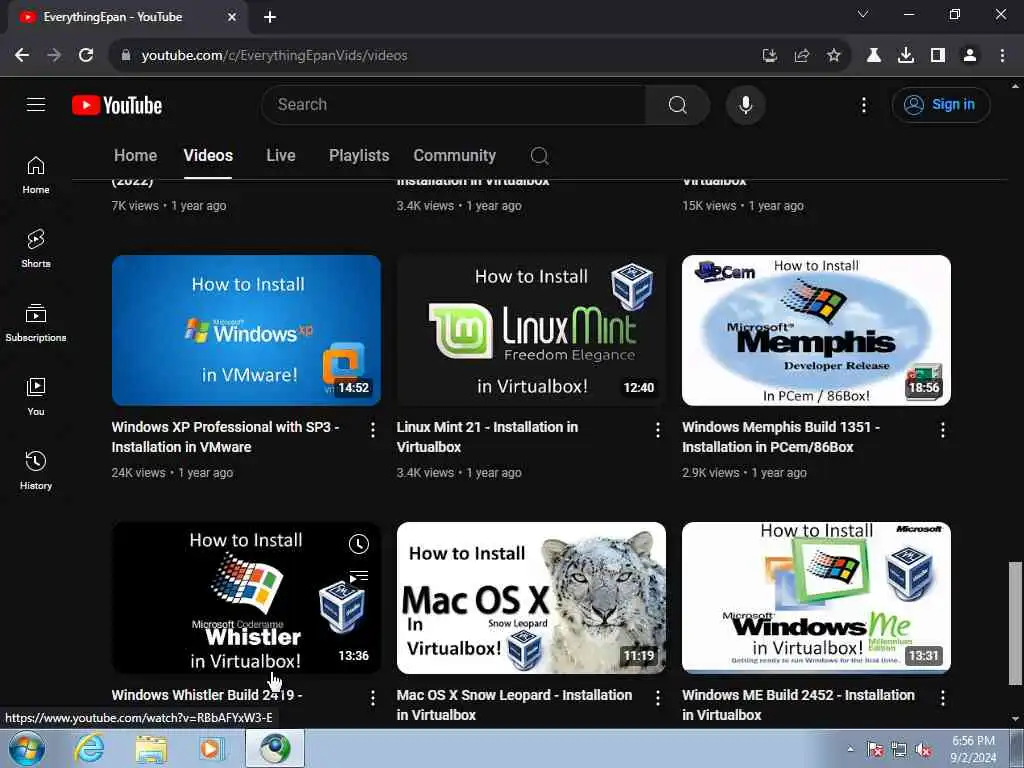This screenshot has height=768, width=1024.
Task: Open Windows Explorer folder on taskbar
Action: tap(151, 749)
